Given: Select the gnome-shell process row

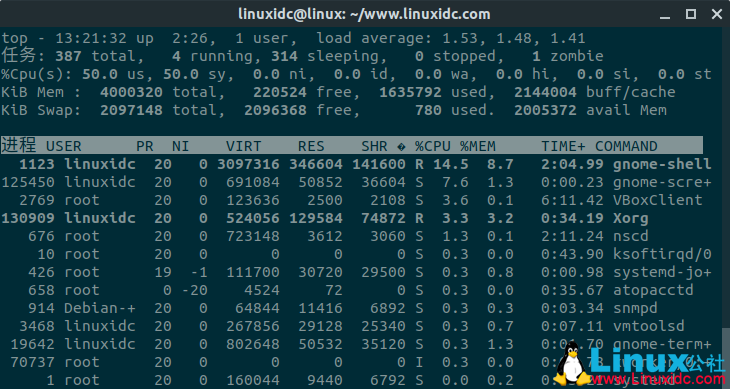Looking at the screenshot, I should [x=356, y=164].
